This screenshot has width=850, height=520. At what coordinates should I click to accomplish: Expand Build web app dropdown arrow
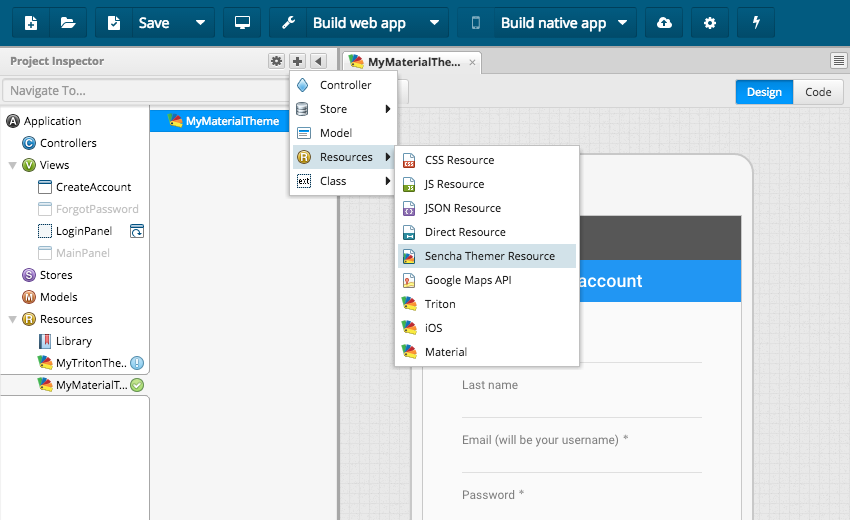[434, 23]
